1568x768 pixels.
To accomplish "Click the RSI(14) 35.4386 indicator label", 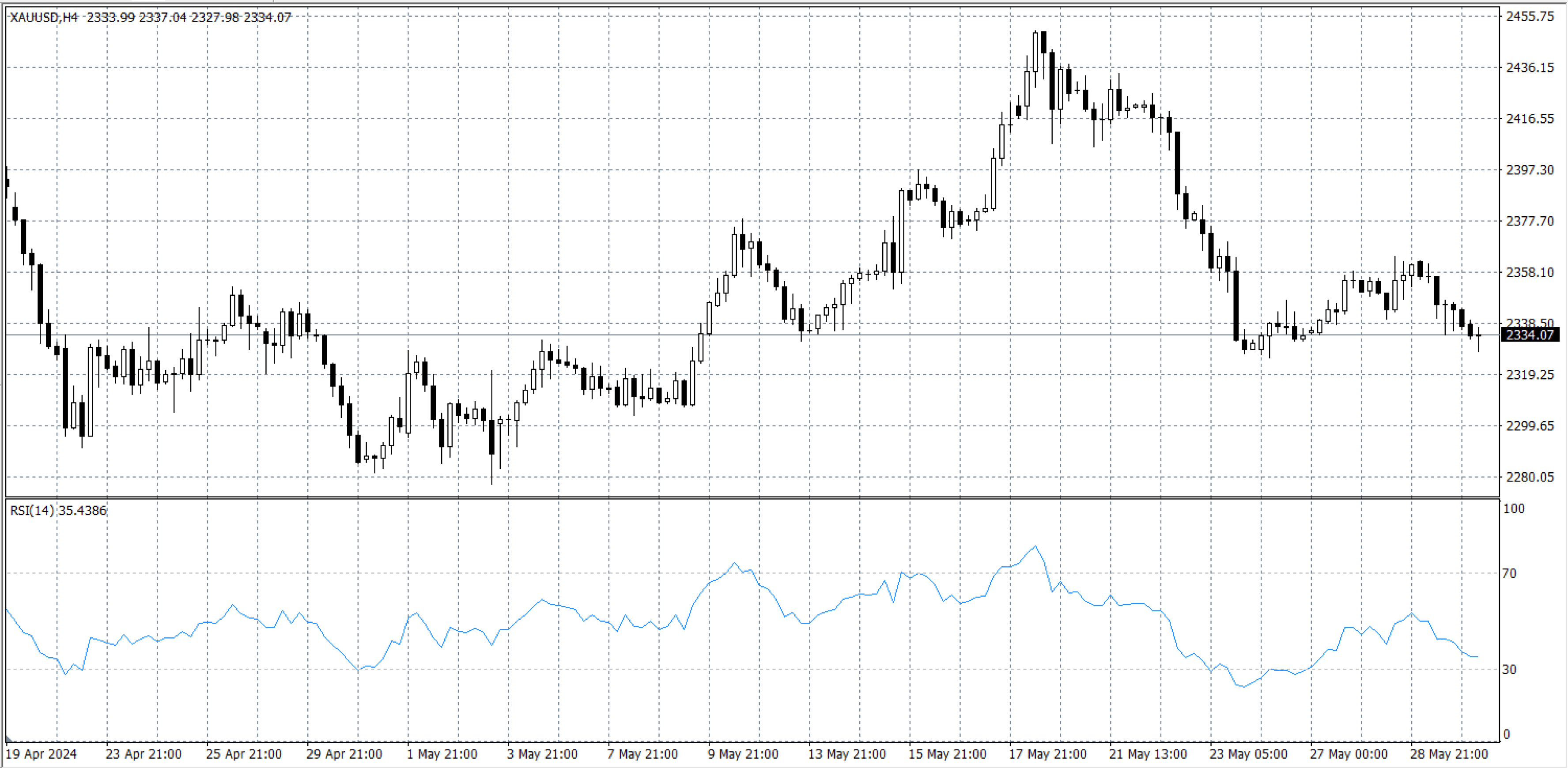I will (x=58, y=511).
